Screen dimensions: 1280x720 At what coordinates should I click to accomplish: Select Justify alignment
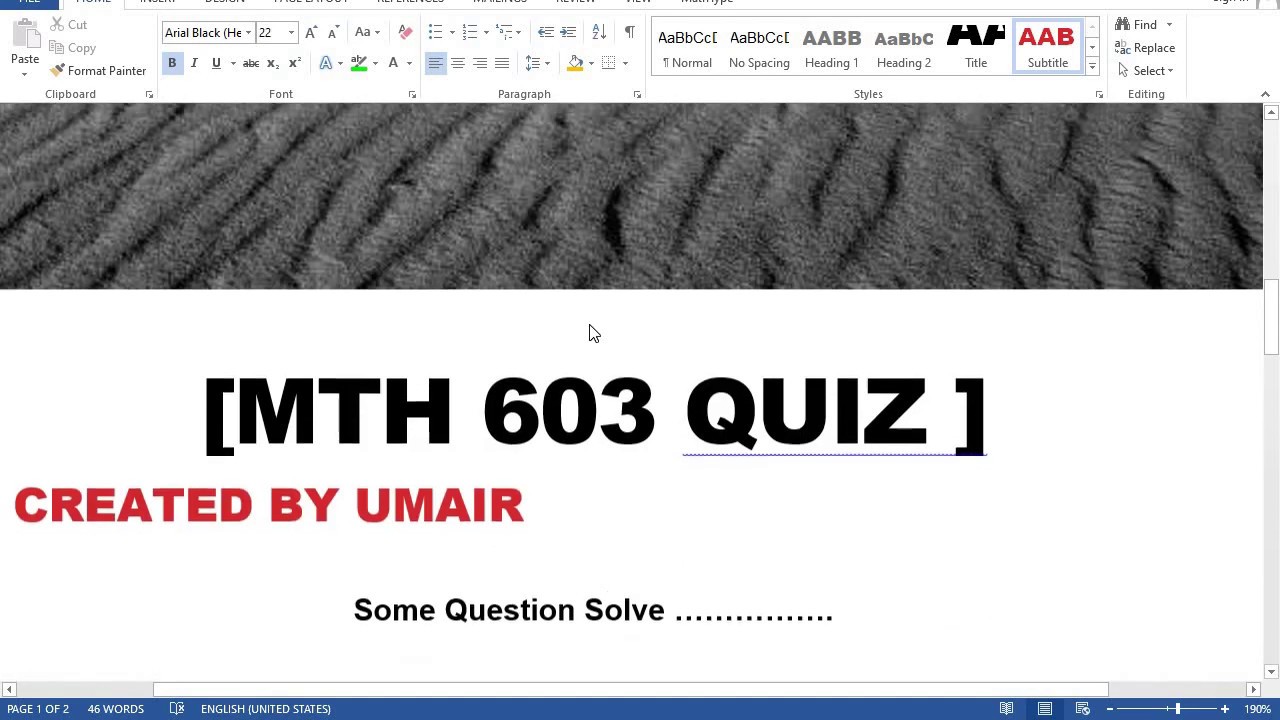[501, 63]
